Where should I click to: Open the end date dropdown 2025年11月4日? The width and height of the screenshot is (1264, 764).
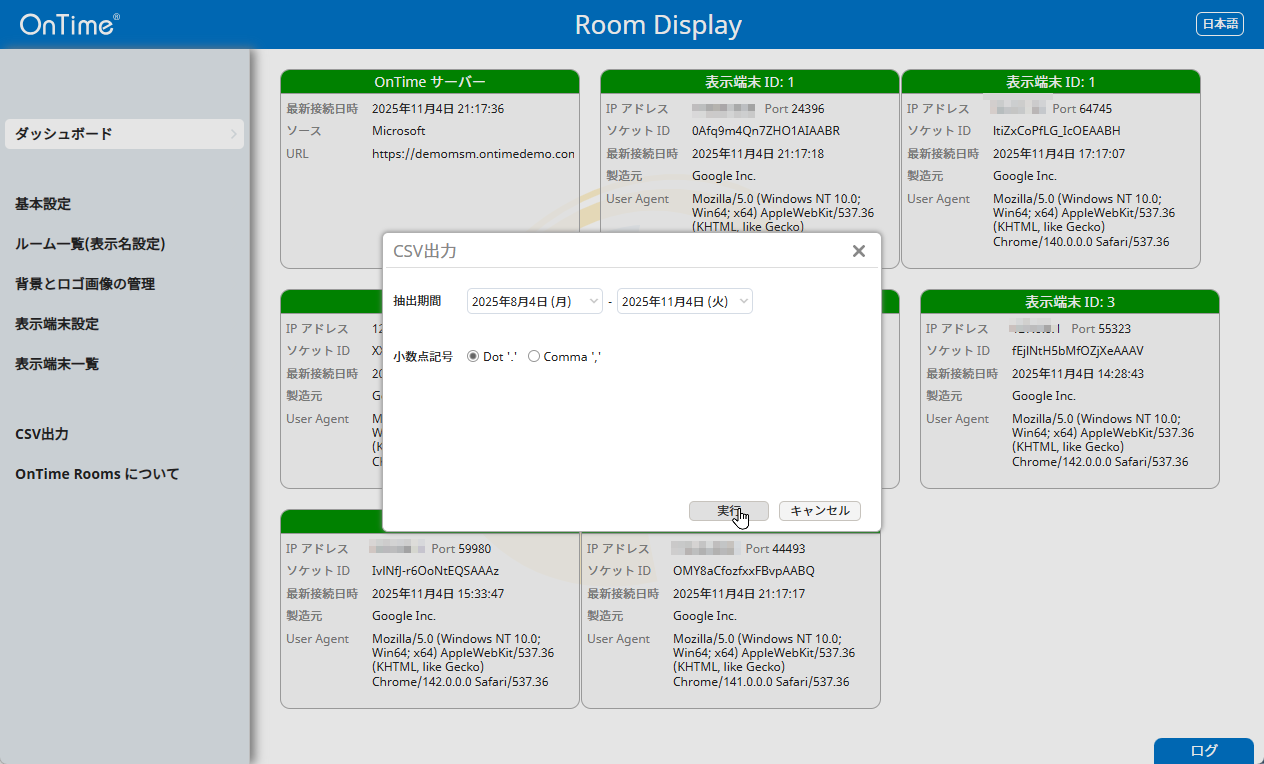click(x=685, y=301)
